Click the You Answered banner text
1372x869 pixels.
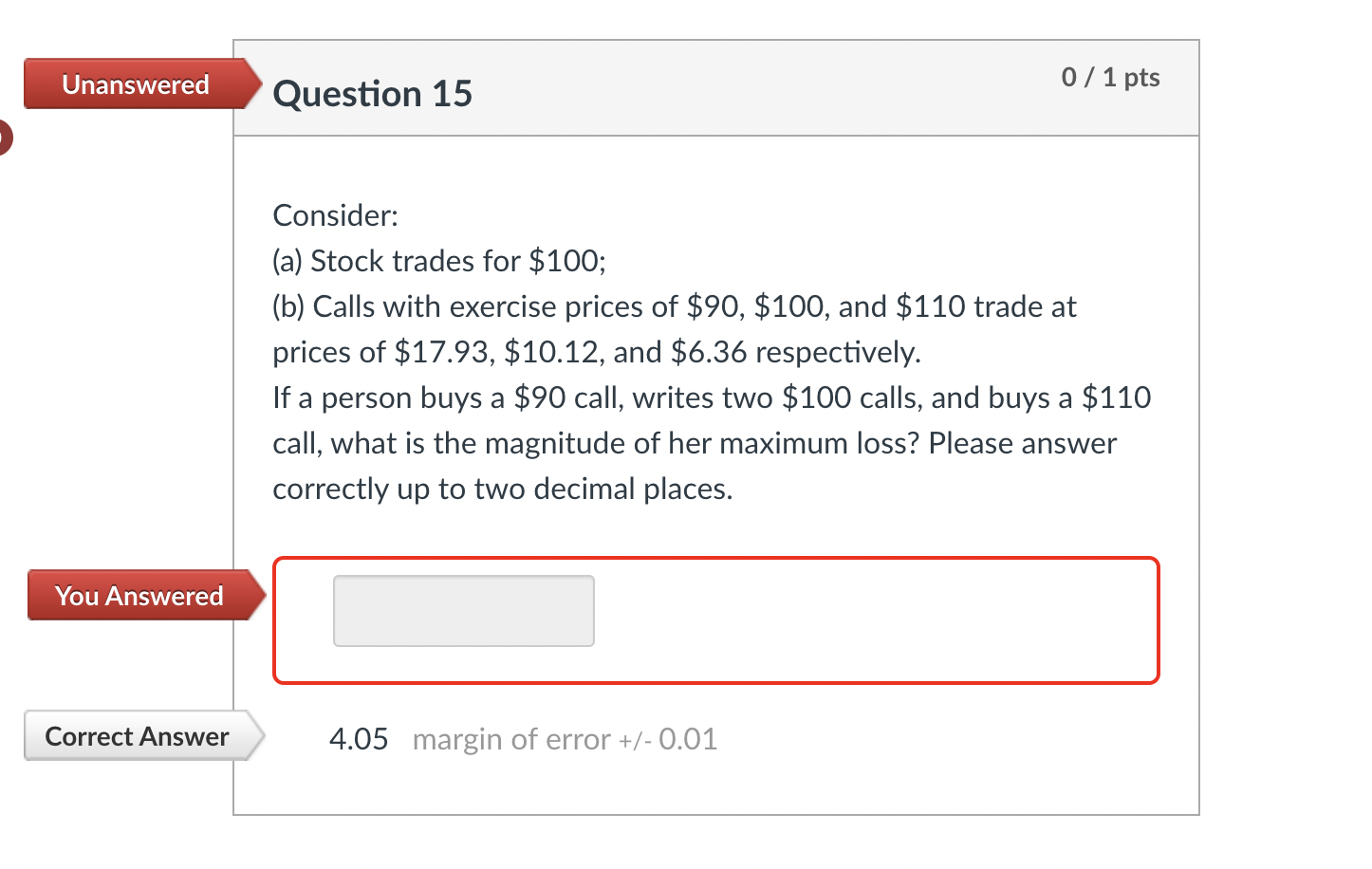tap(139, 595)
